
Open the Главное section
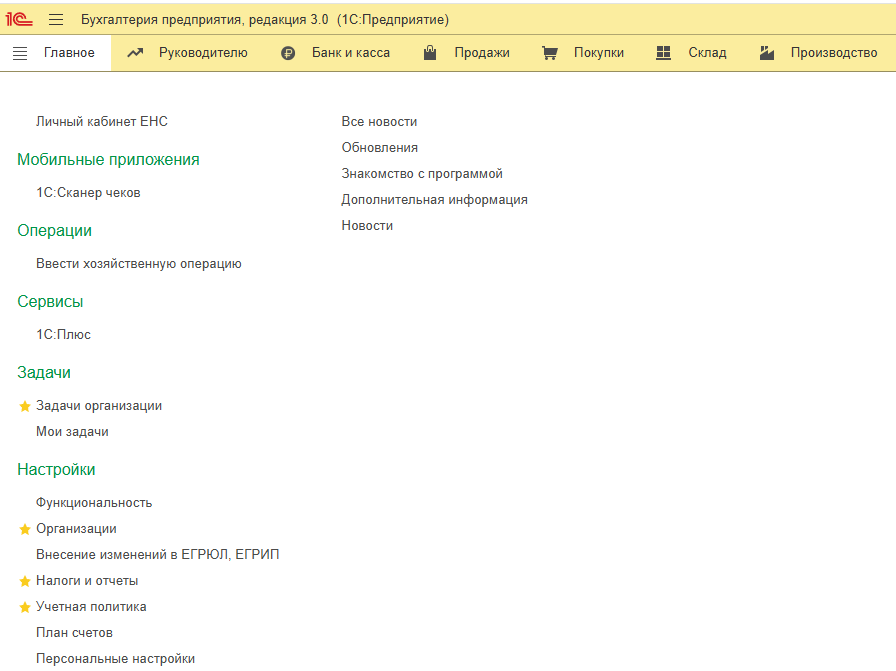pos(69,53)
